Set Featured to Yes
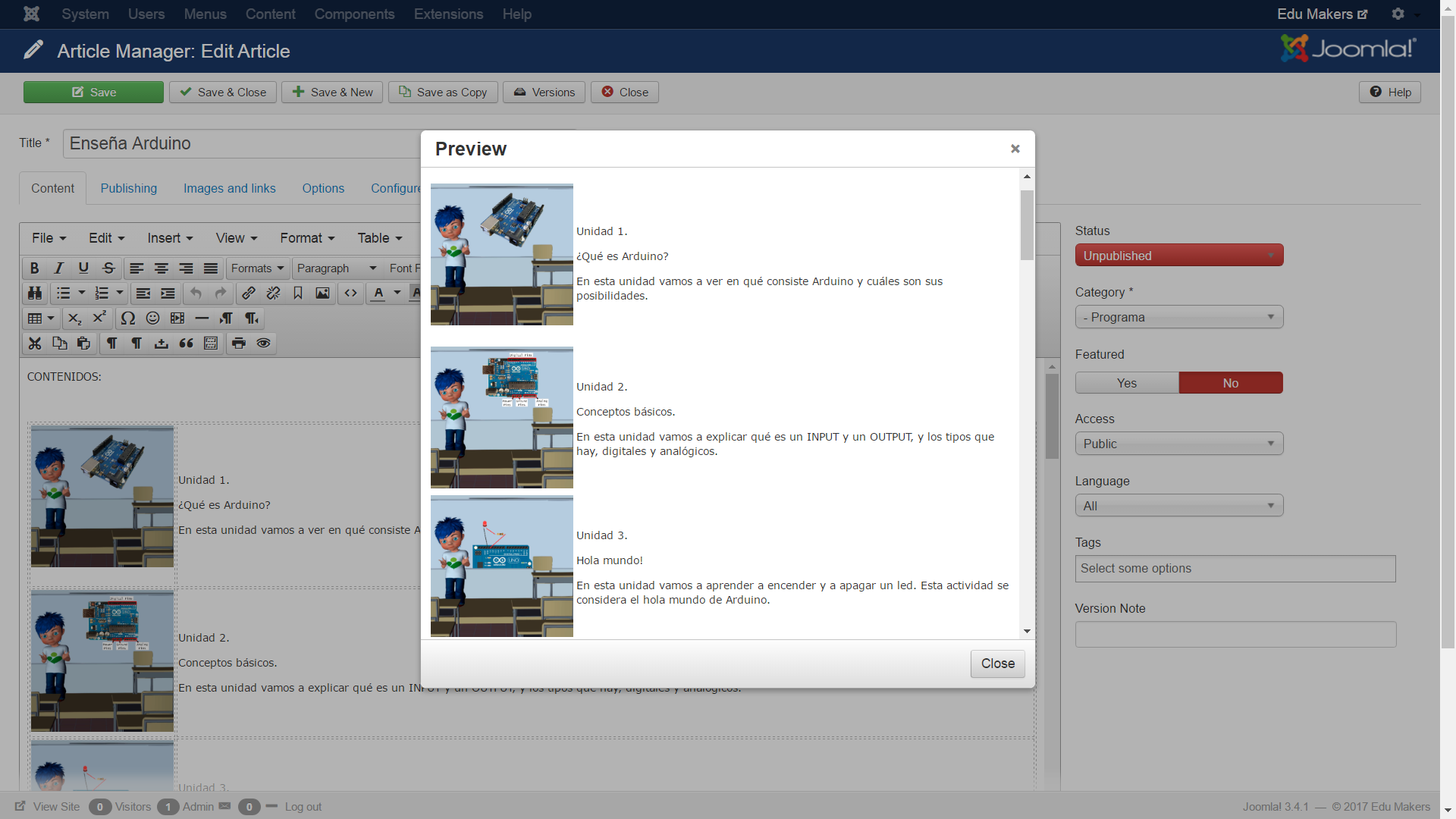 pyautogui.click(x=1126, y=383)
